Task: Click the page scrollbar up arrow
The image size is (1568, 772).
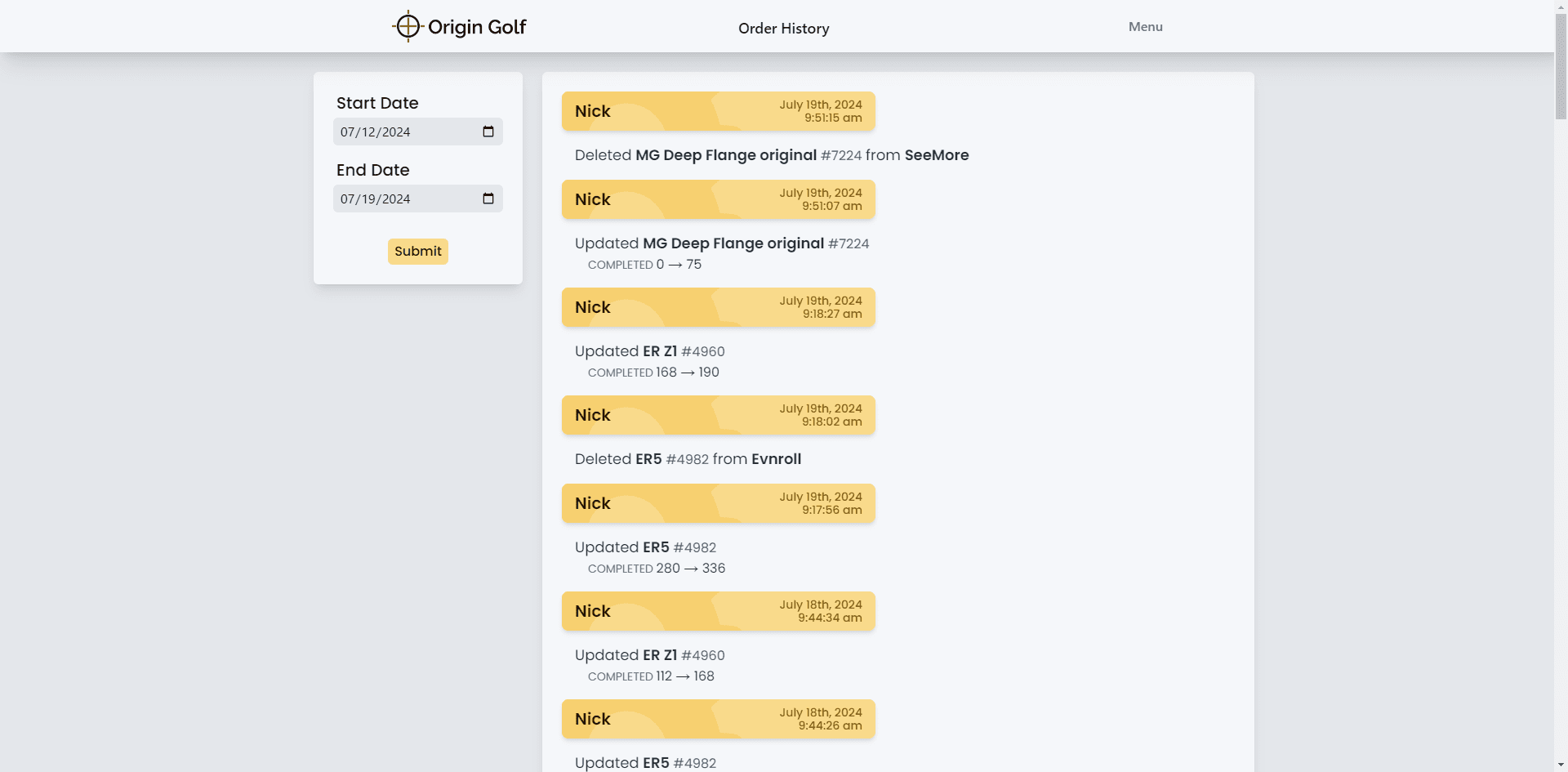Action: [1561, 7]
